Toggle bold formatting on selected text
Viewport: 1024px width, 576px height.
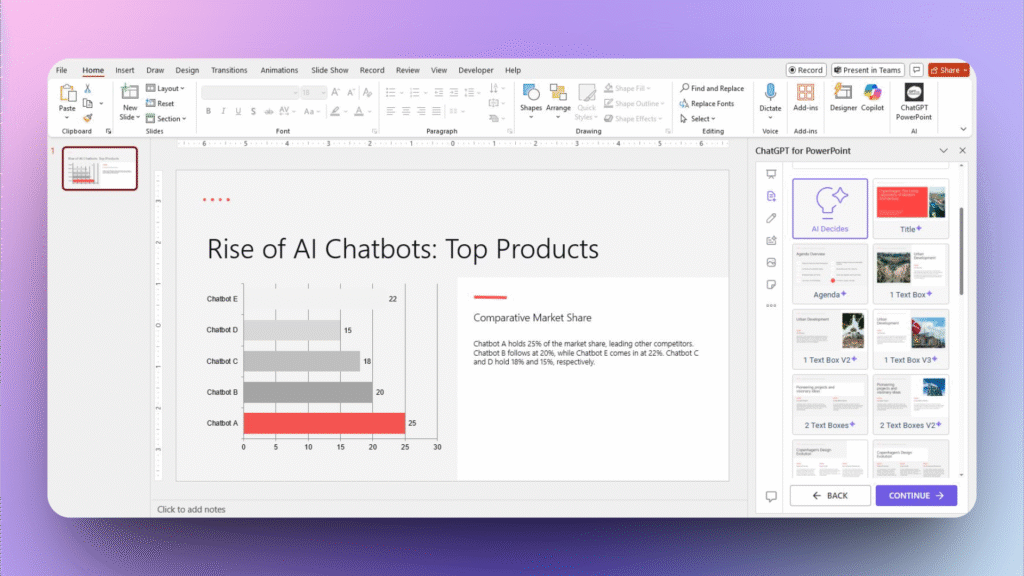(208, 110)
